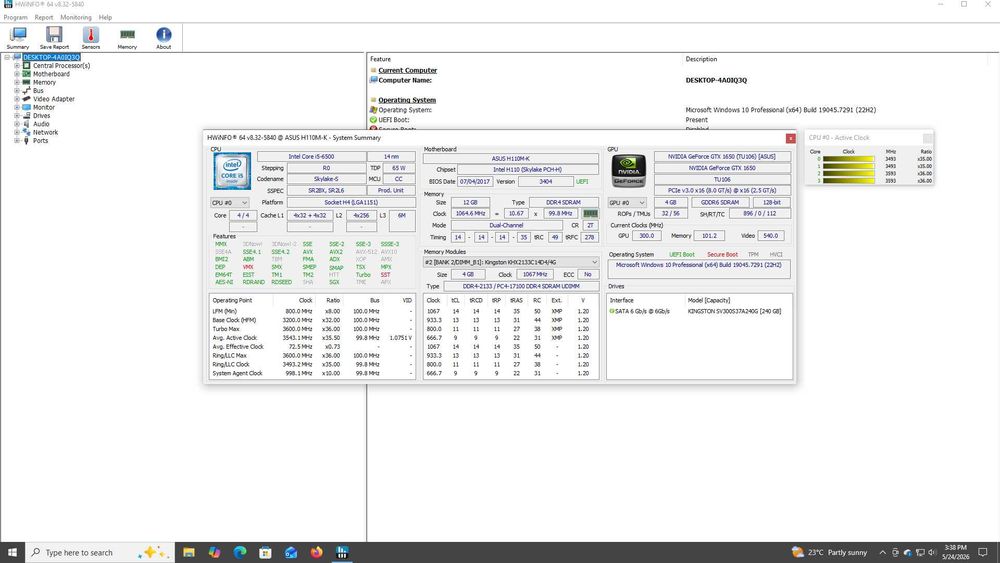Click the Feature column header

point(381,59)
